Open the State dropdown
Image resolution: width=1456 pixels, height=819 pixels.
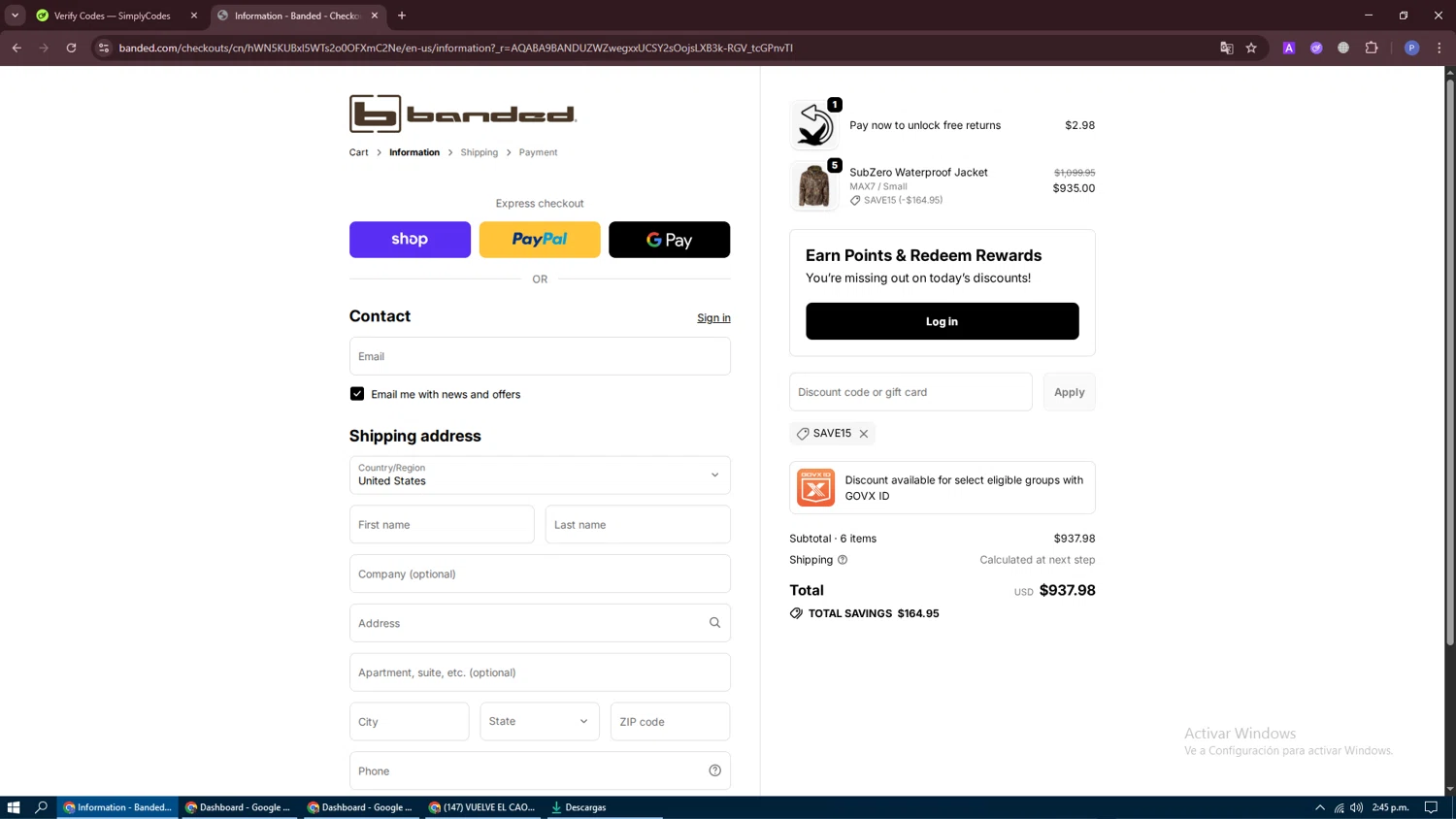[540, 722]
